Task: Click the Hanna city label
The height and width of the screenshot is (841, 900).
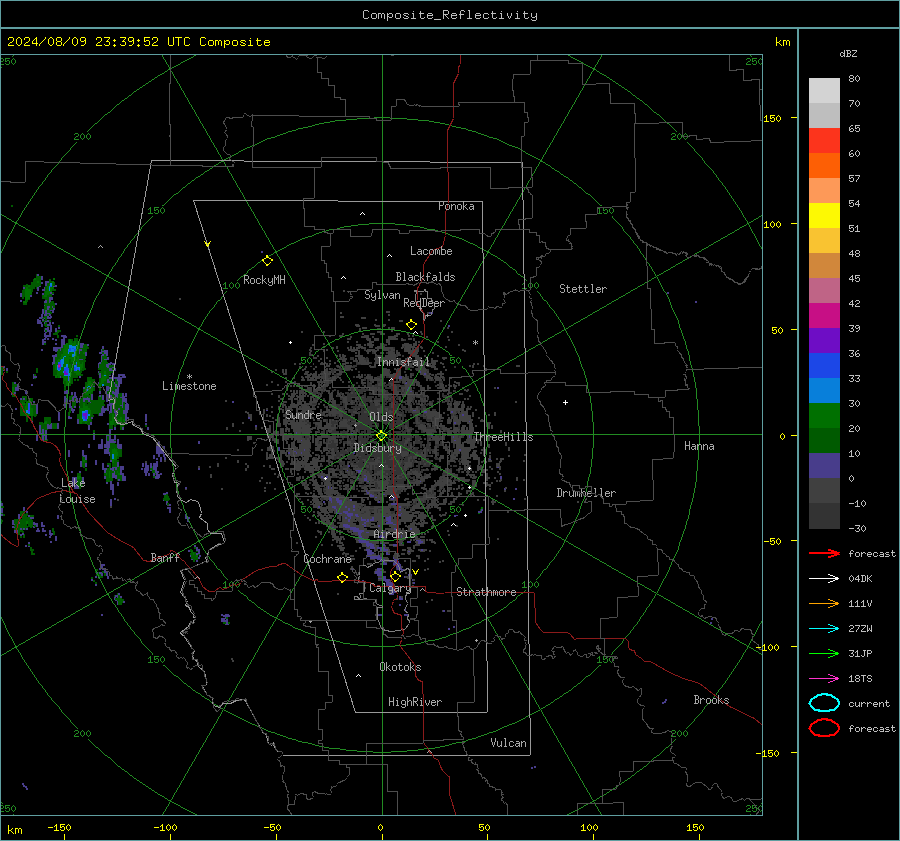Action: [699, 446]
